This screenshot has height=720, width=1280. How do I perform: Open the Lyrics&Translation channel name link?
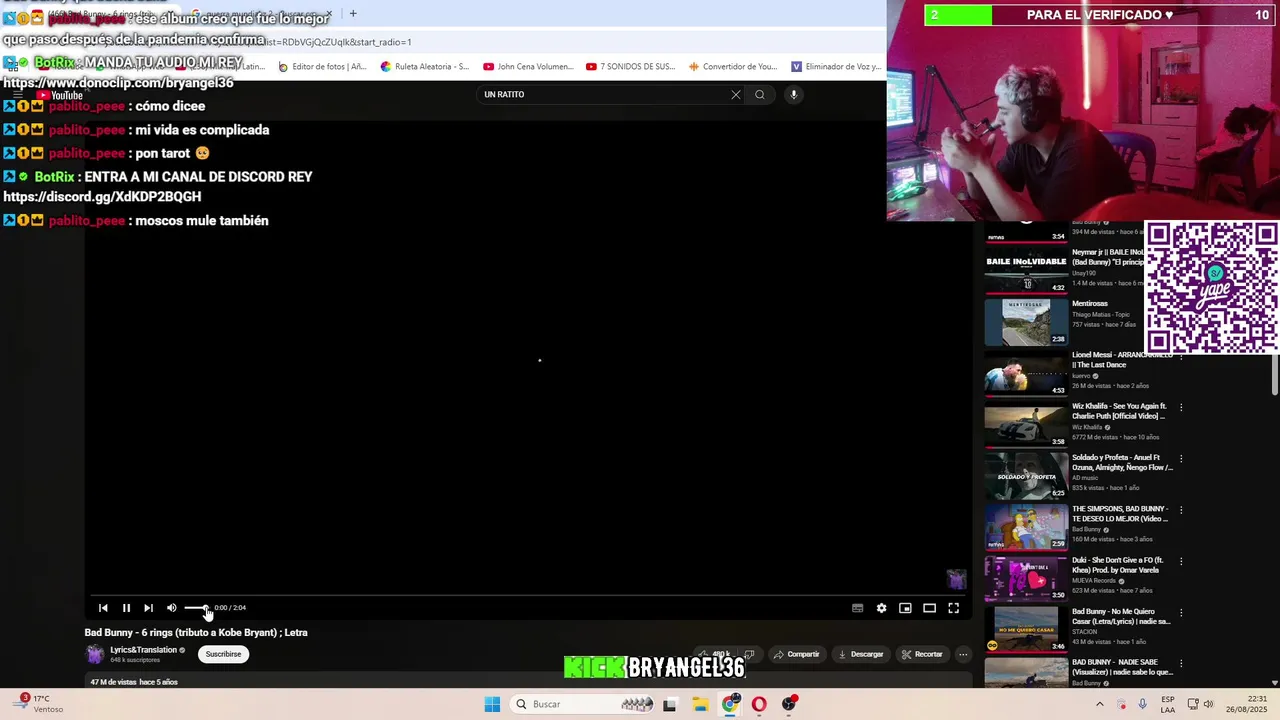click(x=143, y=650)
